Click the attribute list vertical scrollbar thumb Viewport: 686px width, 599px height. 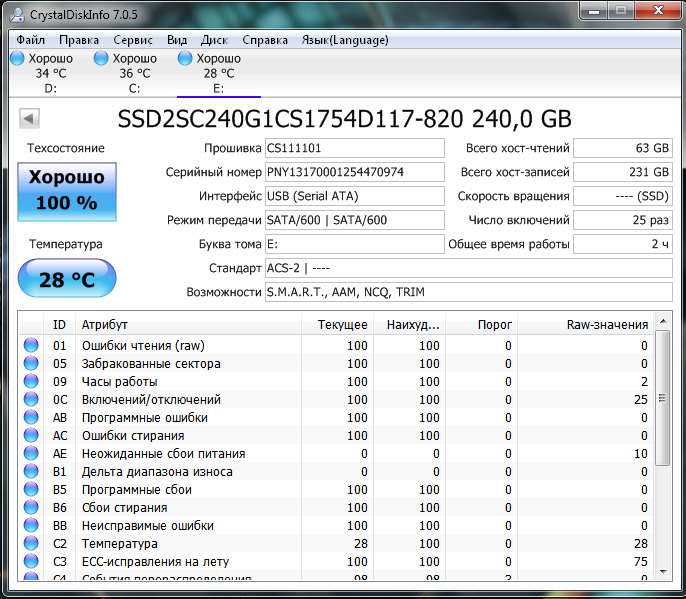pyautogui.click(x=663, y=398)
